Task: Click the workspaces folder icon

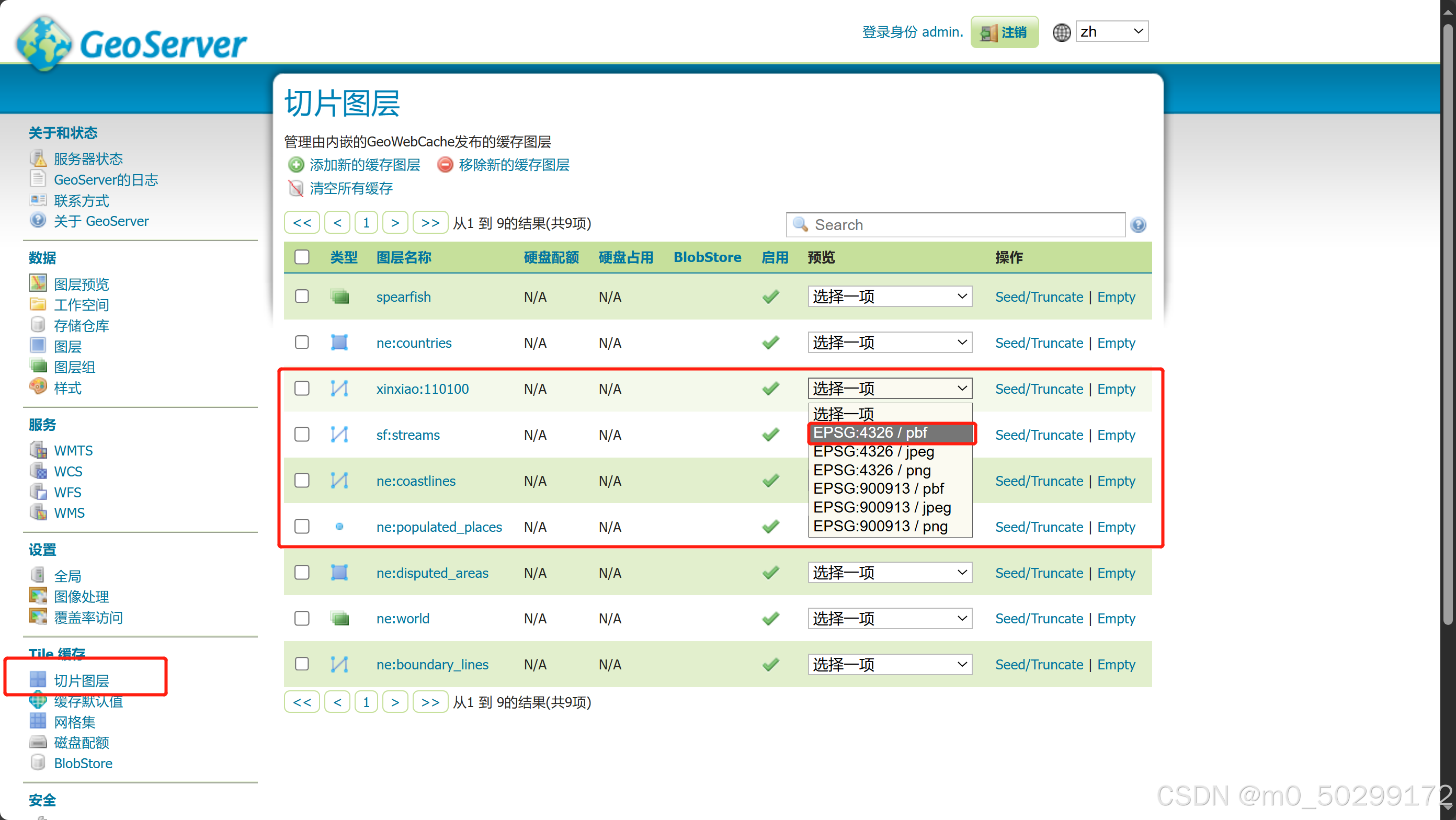Action: 38,304
